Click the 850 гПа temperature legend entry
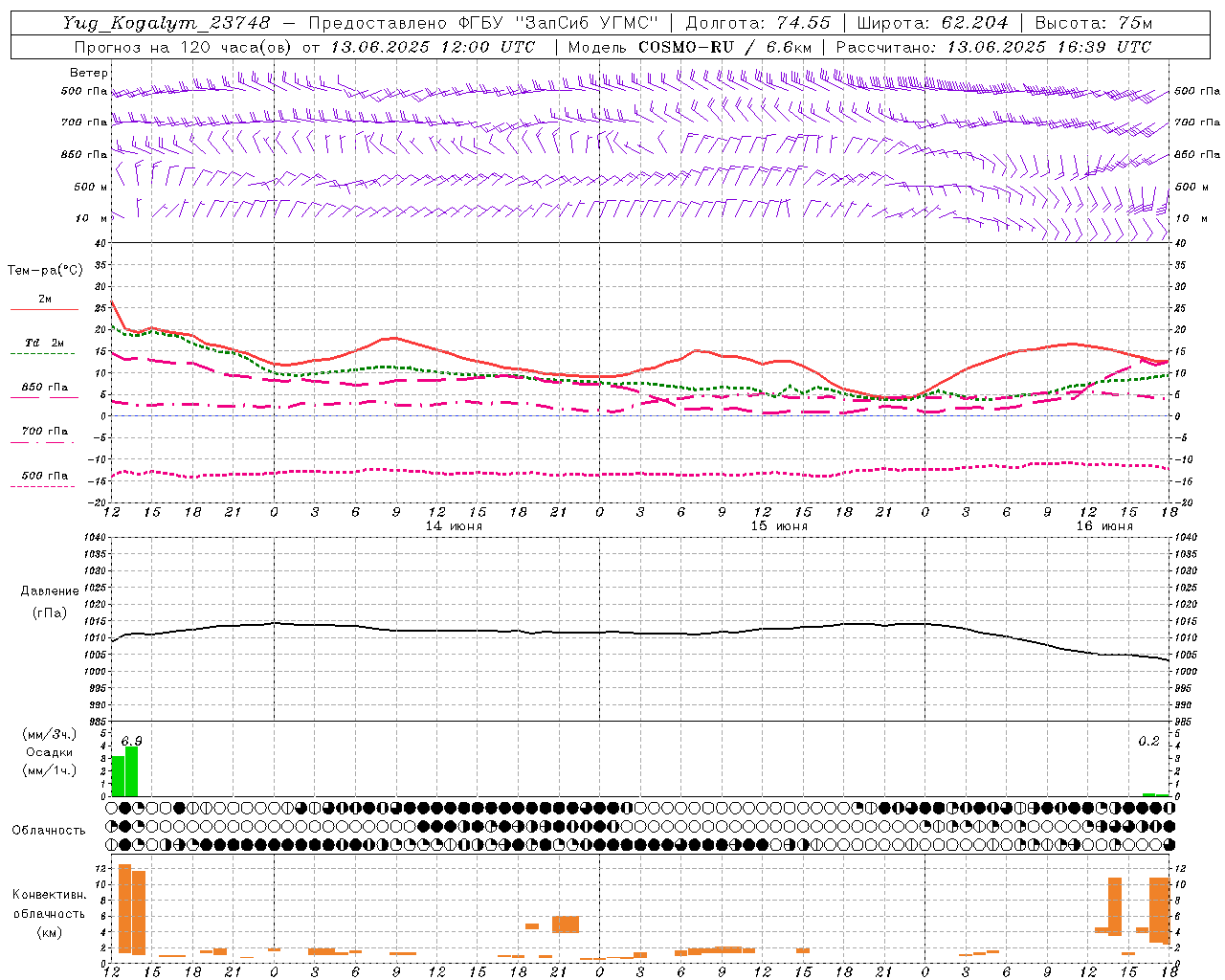 click(x=44, y=389)
